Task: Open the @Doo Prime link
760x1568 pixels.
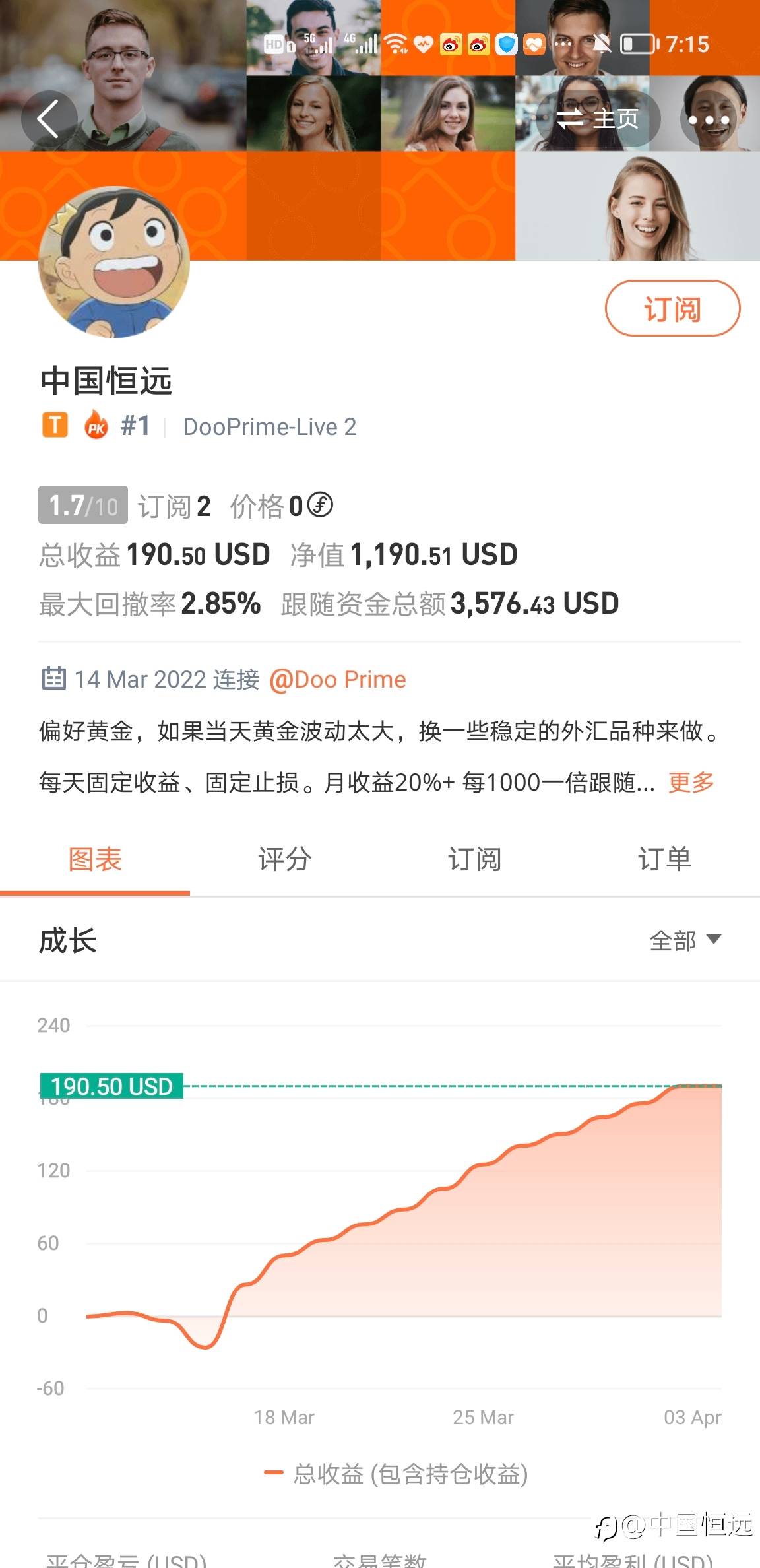Action: [338, 679]
